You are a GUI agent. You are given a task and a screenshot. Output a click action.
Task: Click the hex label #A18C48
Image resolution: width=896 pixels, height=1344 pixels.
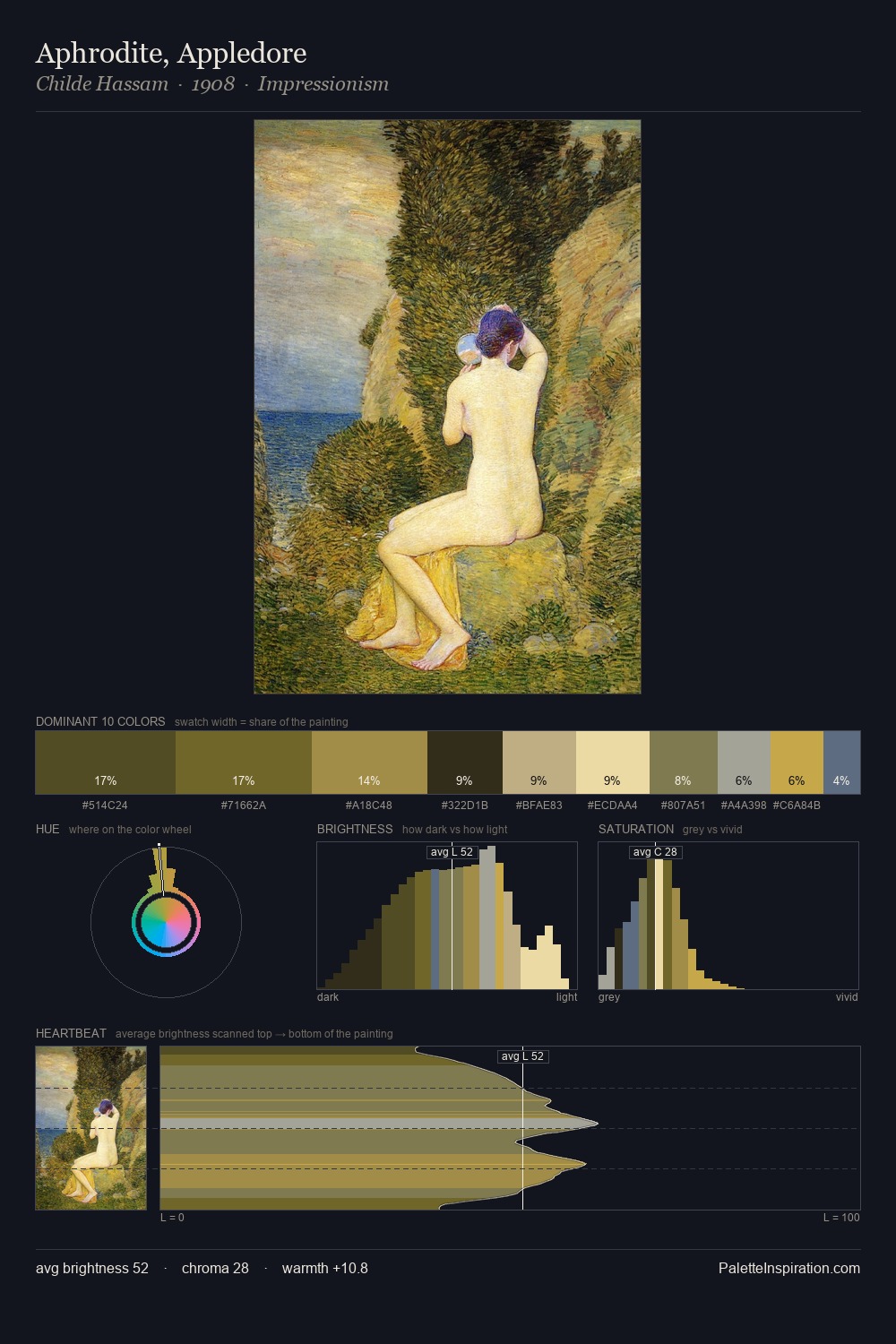(369, 806)
